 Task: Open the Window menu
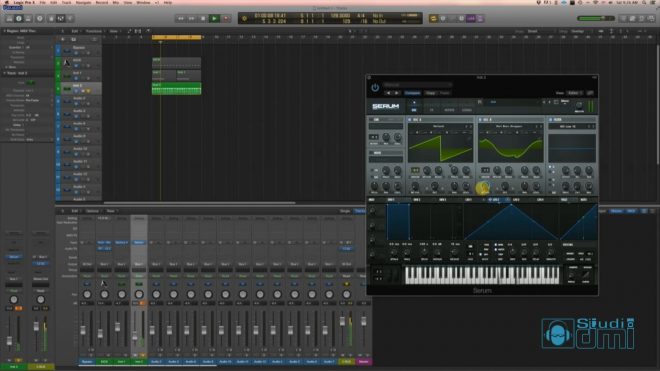click(143, 3)
